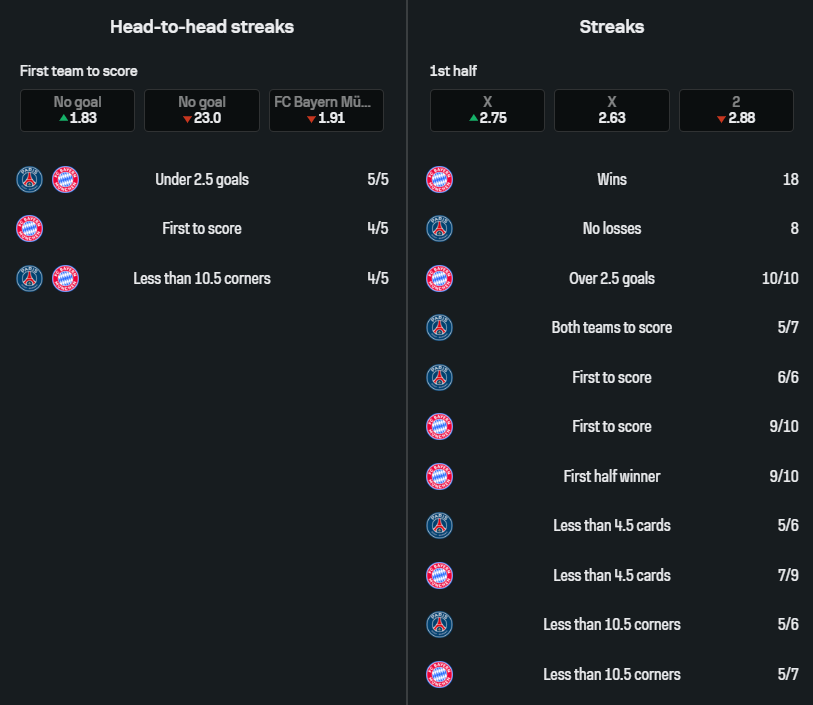Click the Head-to-head streaks heading
The height and width of the screenshot is (705, 813).
202,27
